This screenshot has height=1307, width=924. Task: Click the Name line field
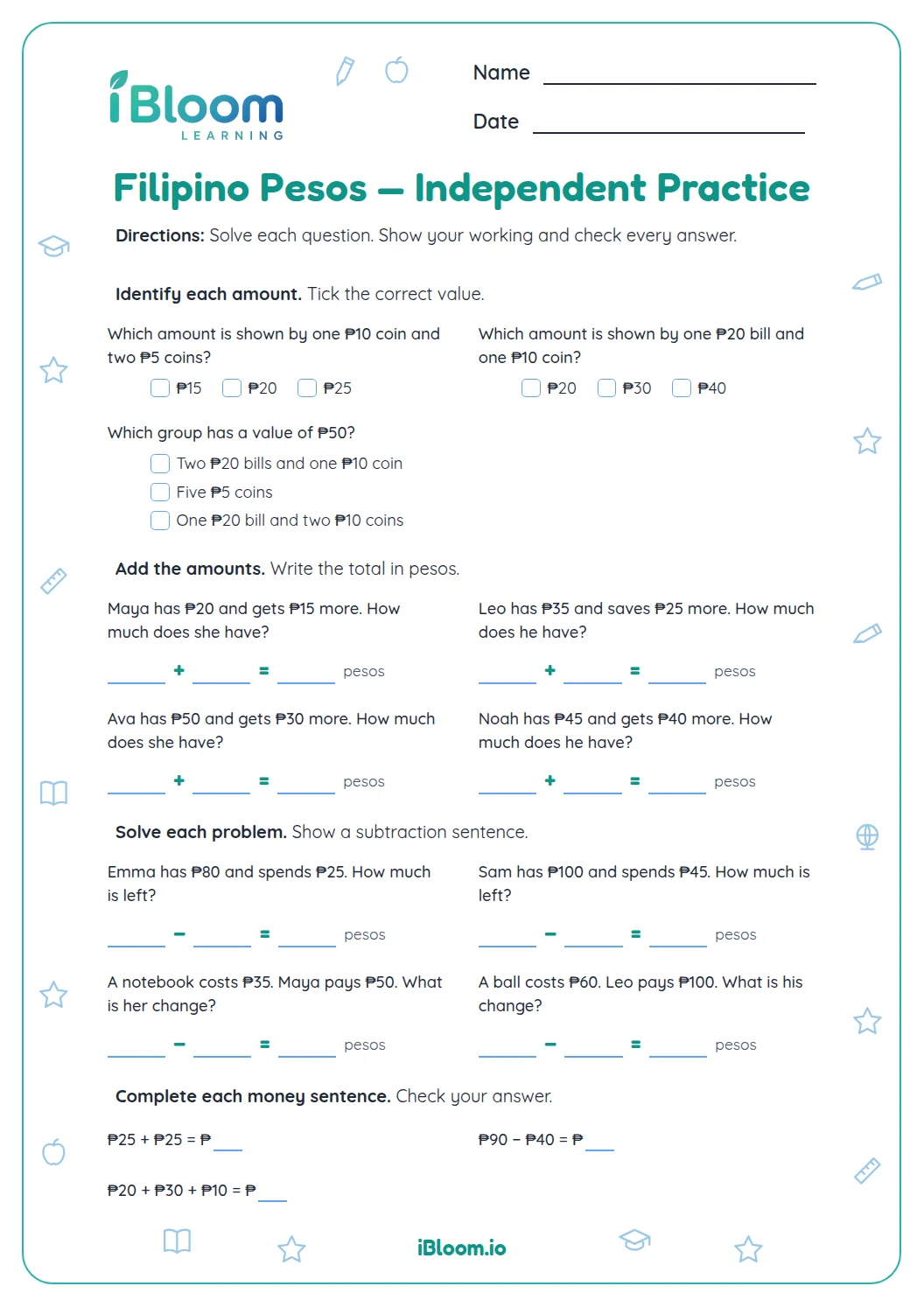tap(680, 73)
